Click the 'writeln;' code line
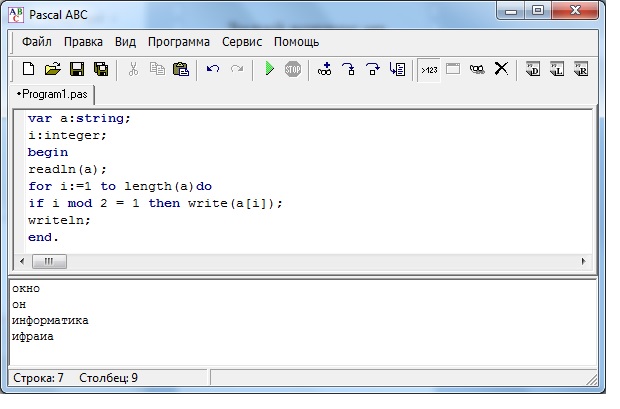Viewport: 620px width, 409px height. click(x=59, y=220)
